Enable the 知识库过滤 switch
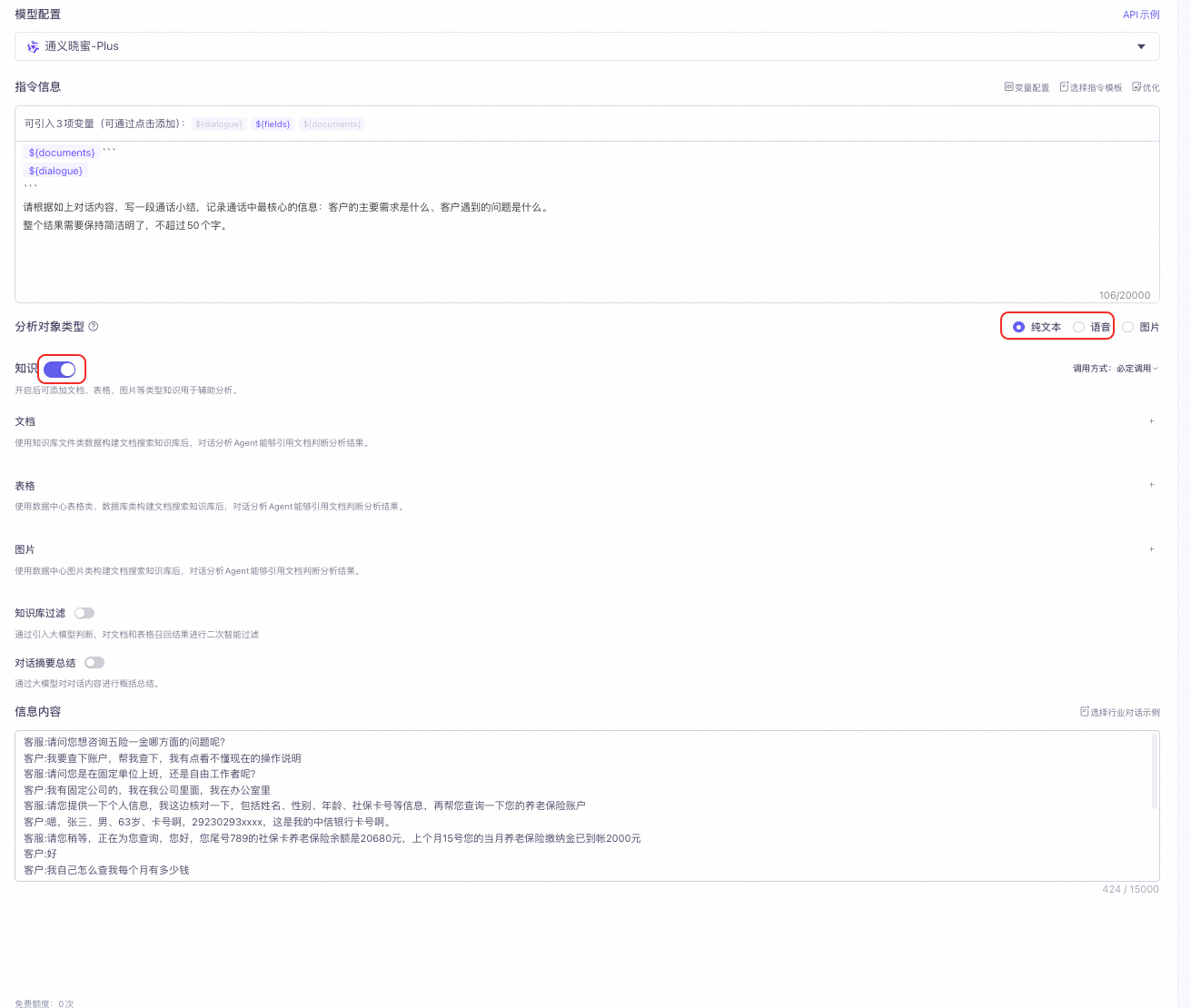This screenshot has width=1191, height=1008. click(x=84, y=613)
